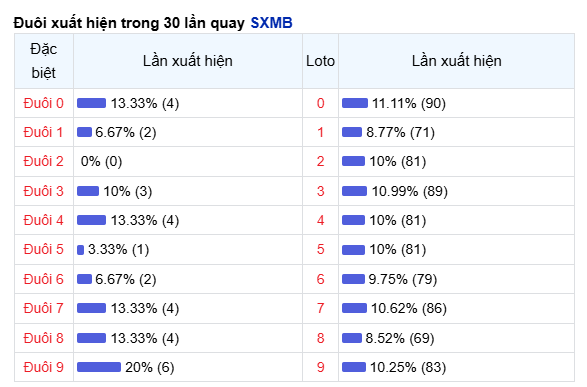Click the Loto column header

coord(320,61)
